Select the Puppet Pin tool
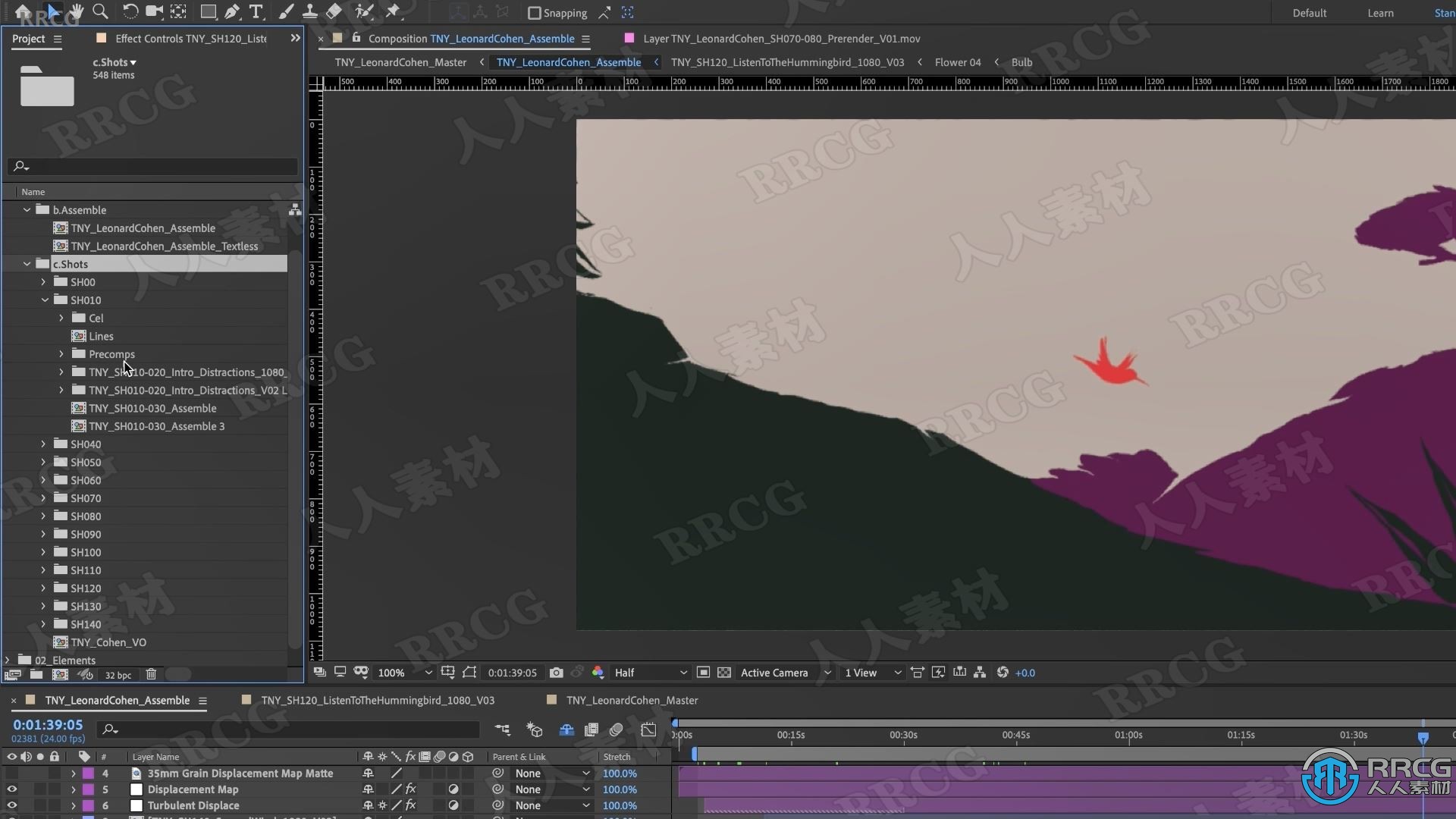1456x819 pixels. pyautogui.click(x=393, y=11)
